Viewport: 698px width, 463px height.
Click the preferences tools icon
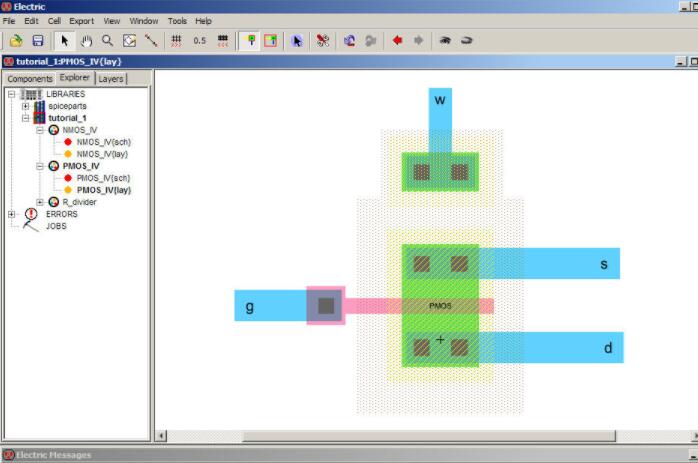click(x=323, y=41)
